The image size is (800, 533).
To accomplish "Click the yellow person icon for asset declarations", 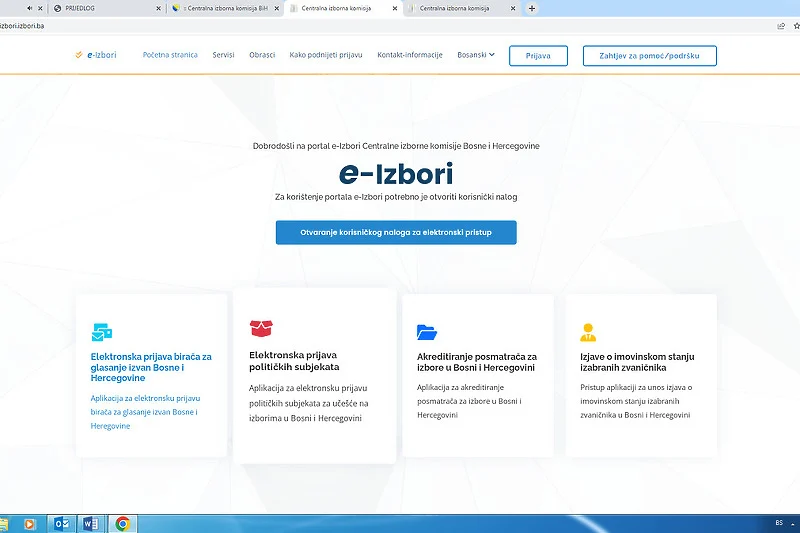I will pos(588,332).
